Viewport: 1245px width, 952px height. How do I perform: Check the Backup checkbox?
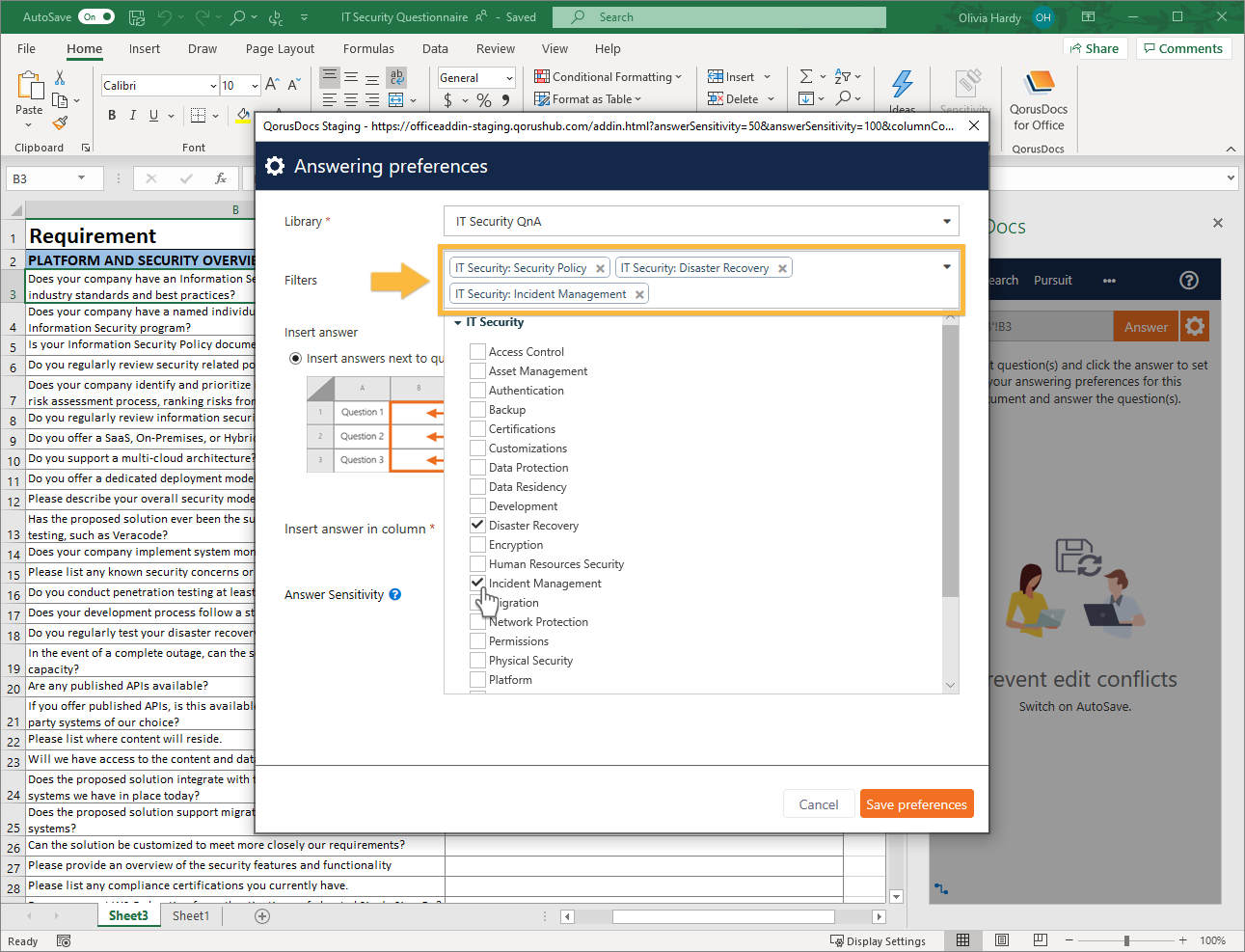tap(477, 409)
